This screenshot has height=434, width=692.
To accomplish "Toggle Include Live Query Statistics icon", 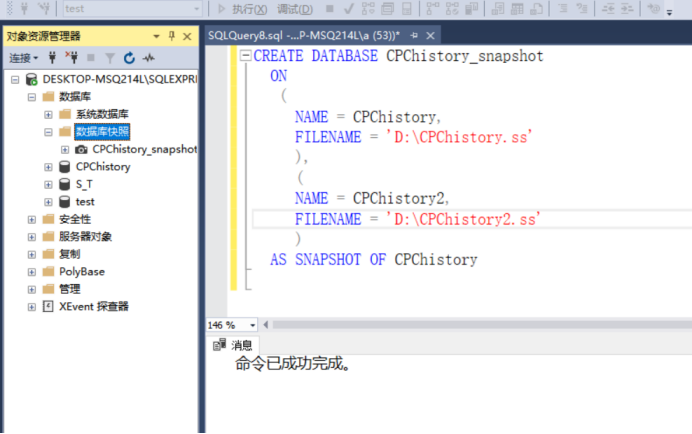I will coord(452,8).
